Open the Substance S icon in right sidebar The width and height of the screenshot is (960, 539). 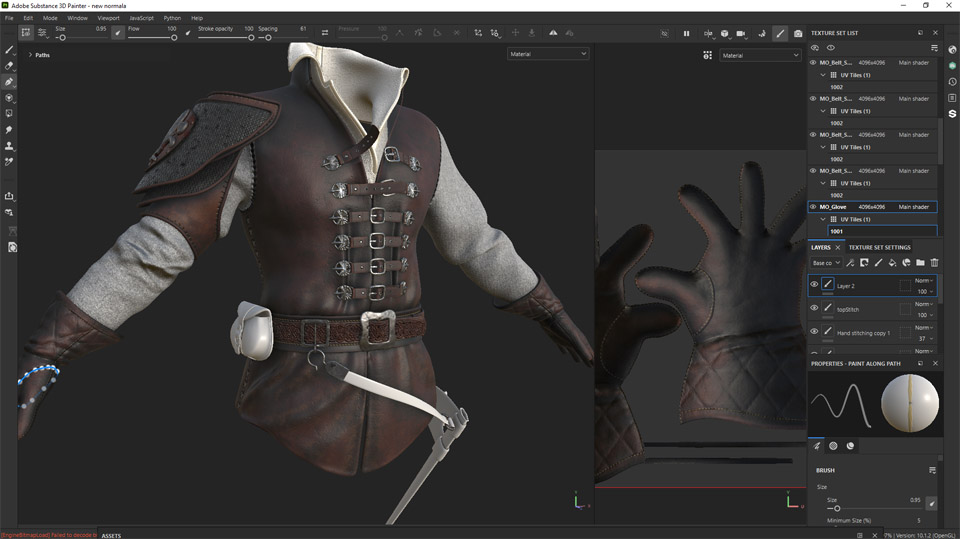click(952, 114)
